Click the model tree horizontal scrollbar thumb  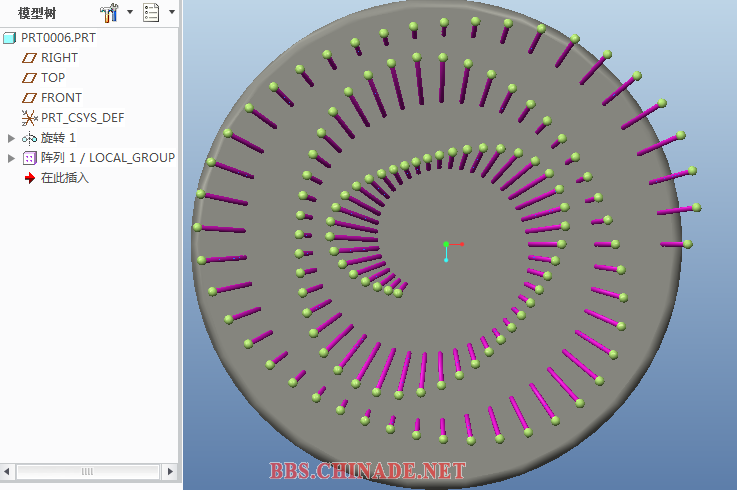click(87, 472)
